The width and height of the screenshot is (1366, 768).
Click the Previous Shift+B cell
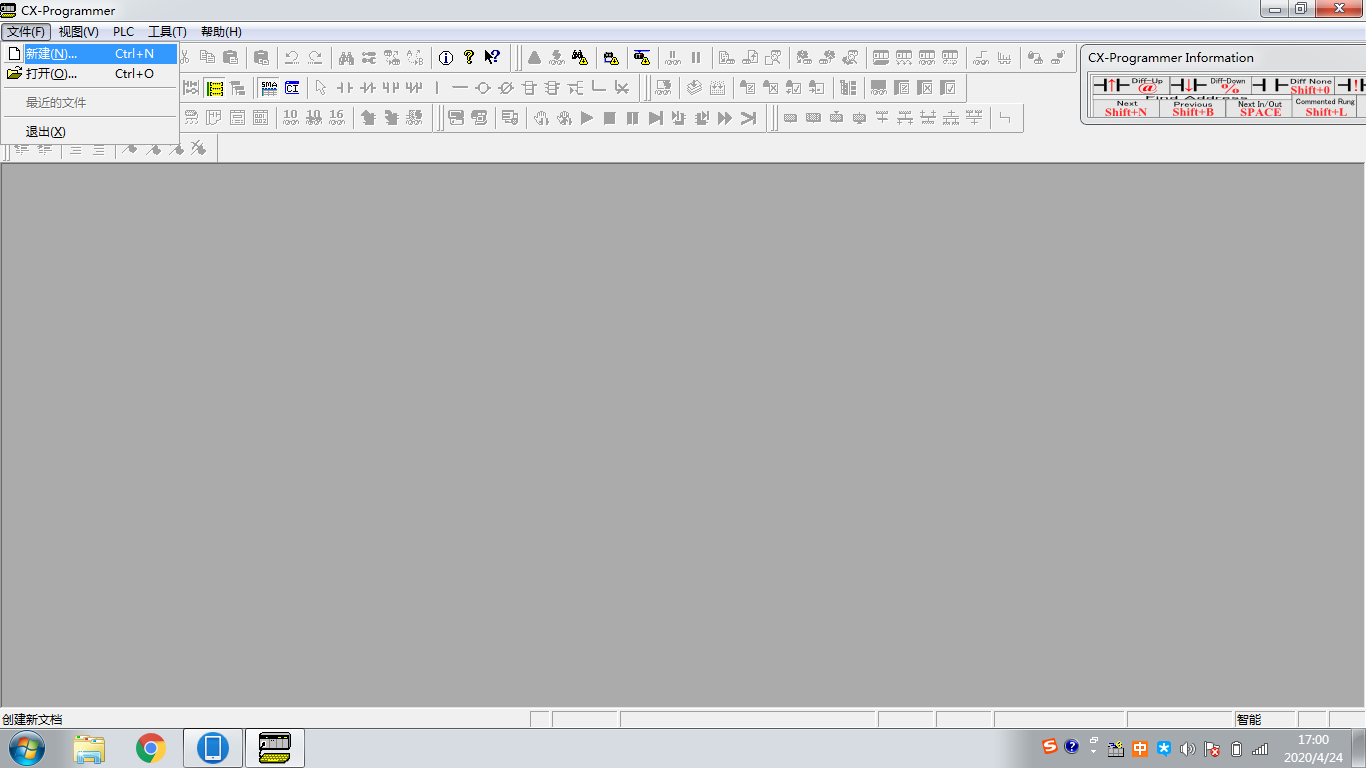[1193, 108]
